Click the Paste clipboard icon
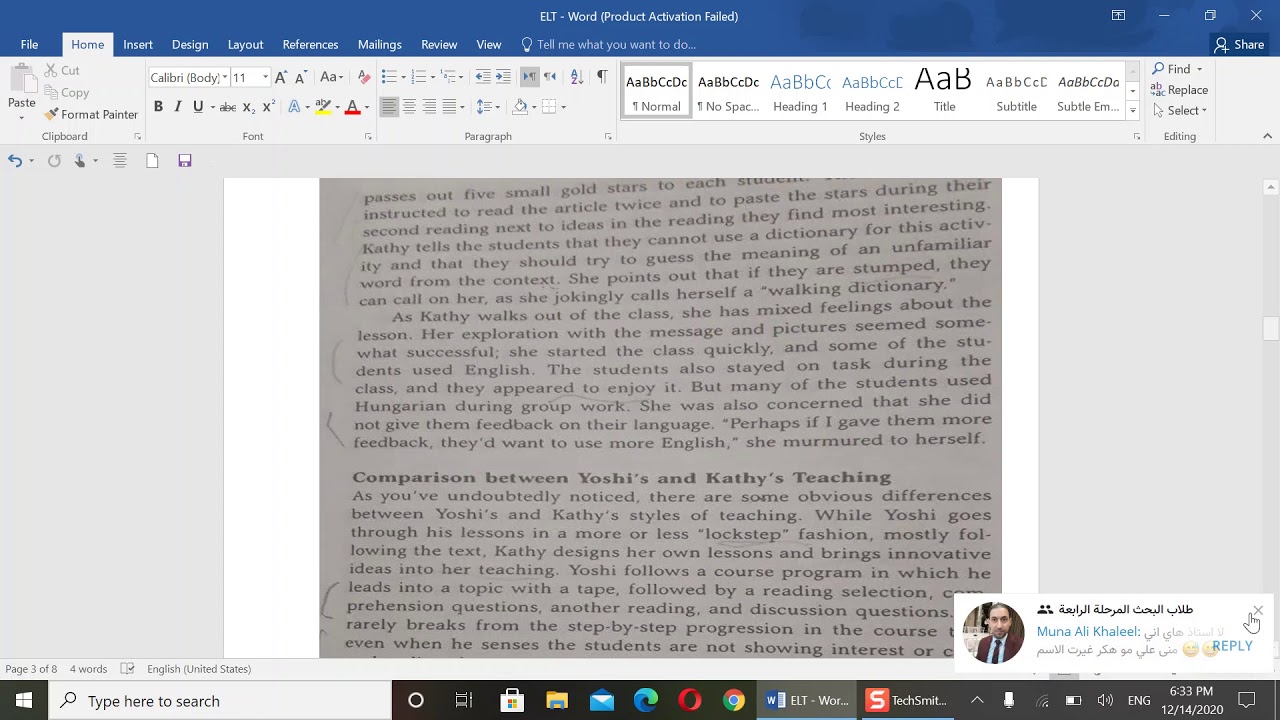 pyautogui.click(x=22, y=79)
